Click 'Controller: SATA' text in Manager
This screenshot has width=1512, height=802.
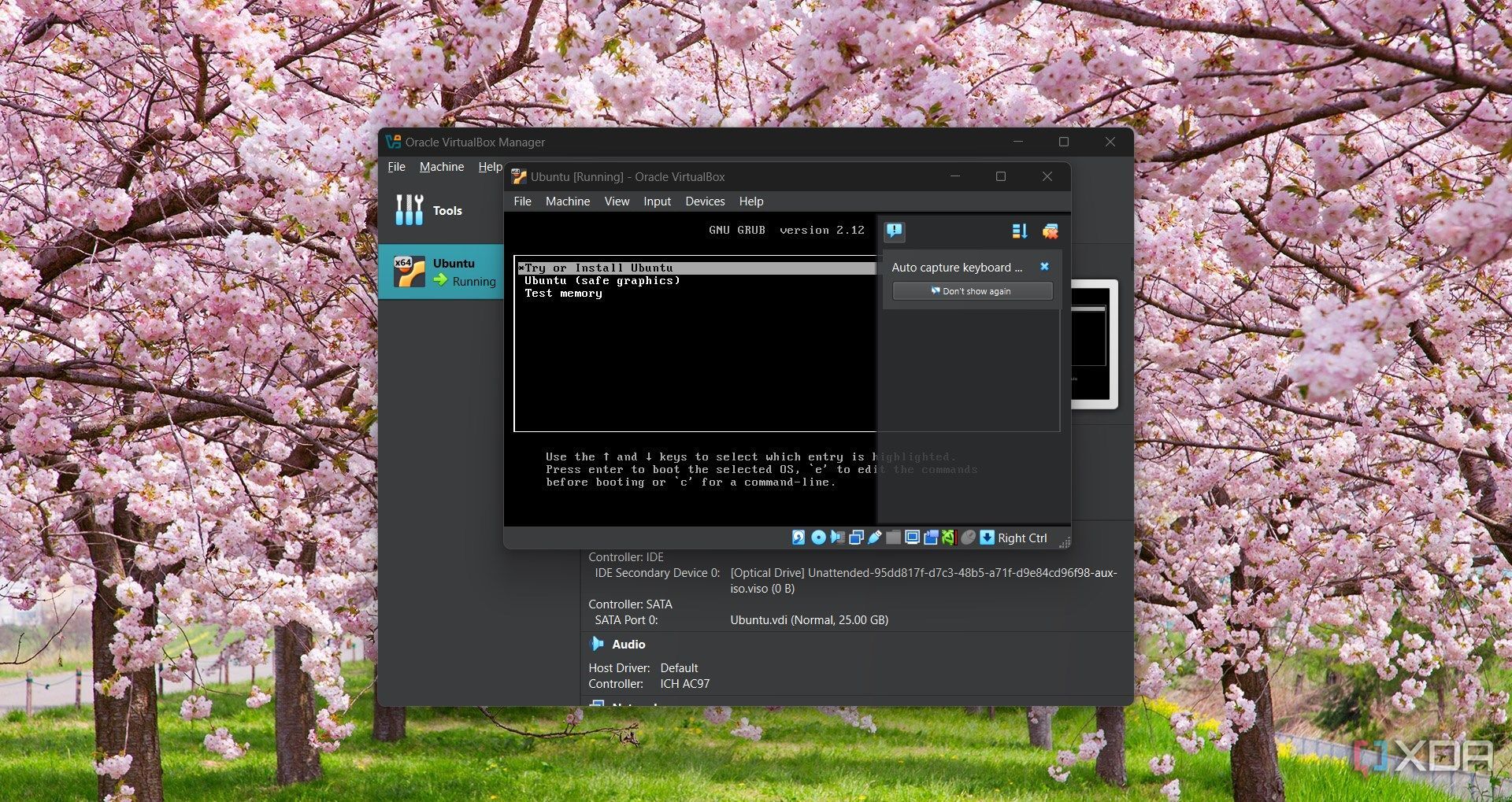coord(630,604)
